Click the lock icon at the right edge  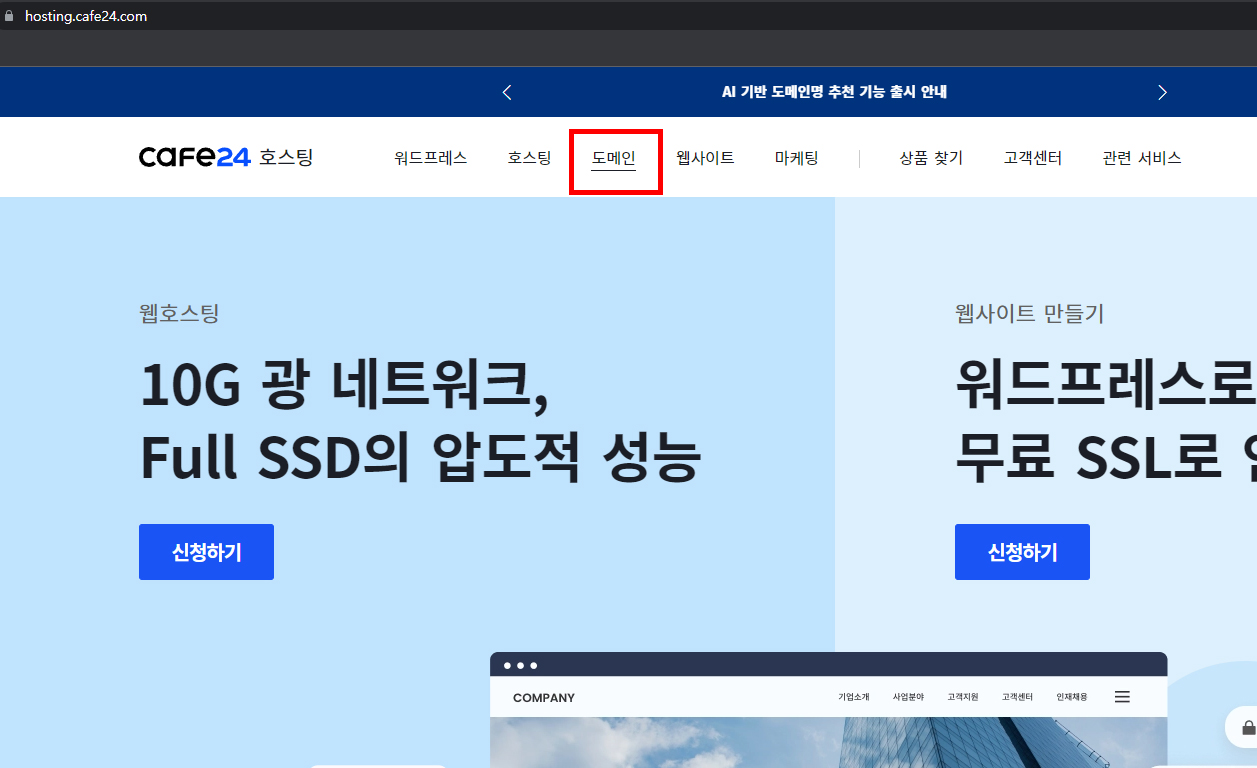click(1247, 727)
